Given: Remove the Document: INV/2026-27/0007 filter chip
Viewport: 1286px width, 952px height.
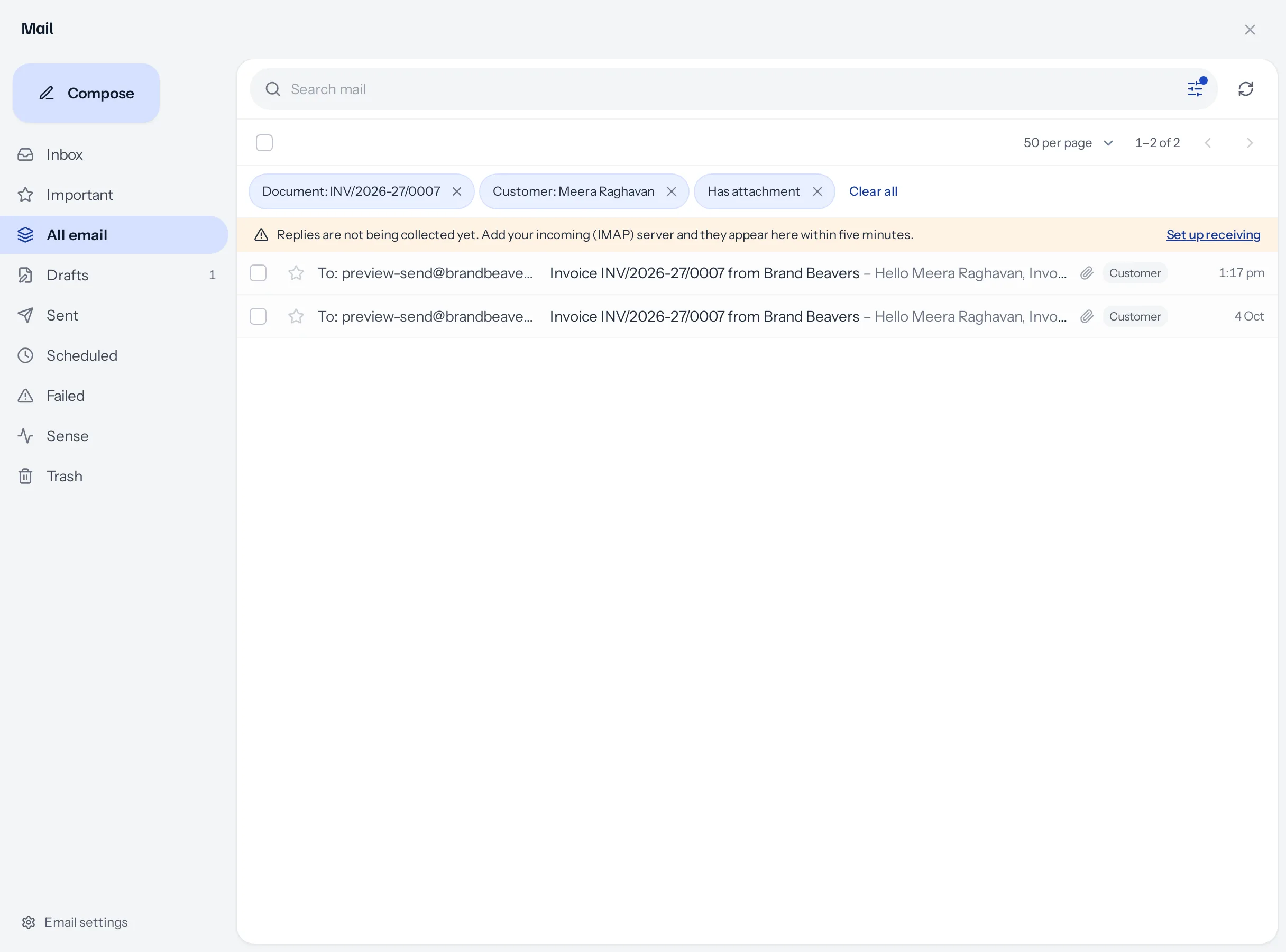Looking at the screenshot, I should pos(456,191).
